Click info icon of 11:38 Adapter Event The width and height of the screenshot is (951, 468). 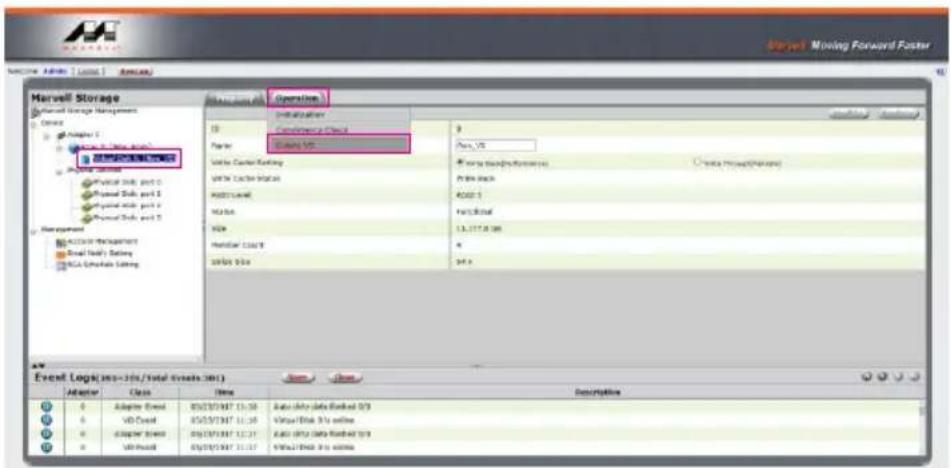(46, 406)
